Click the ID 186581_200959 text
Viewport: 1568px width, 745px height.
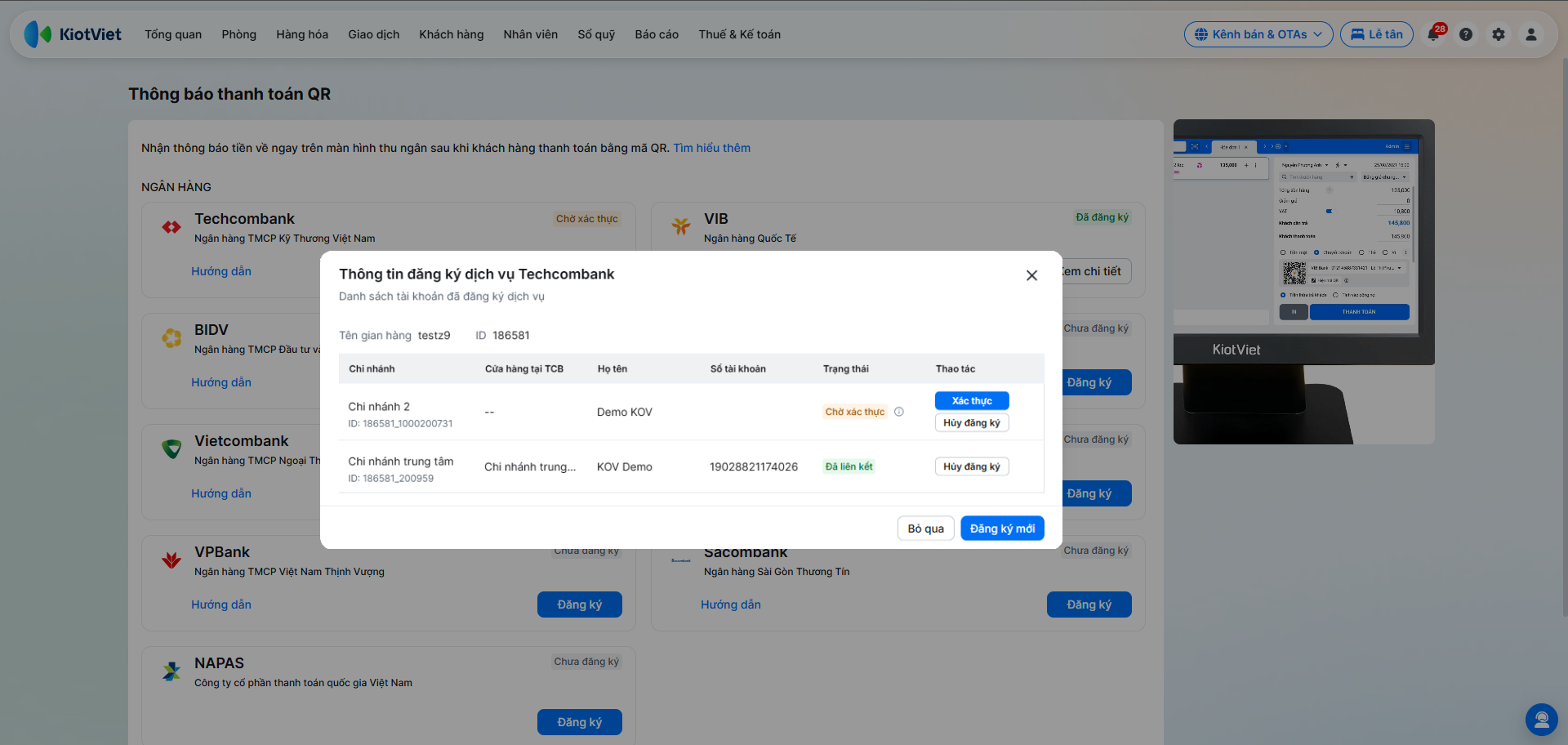pyautogui.click(x=391, y=478)
